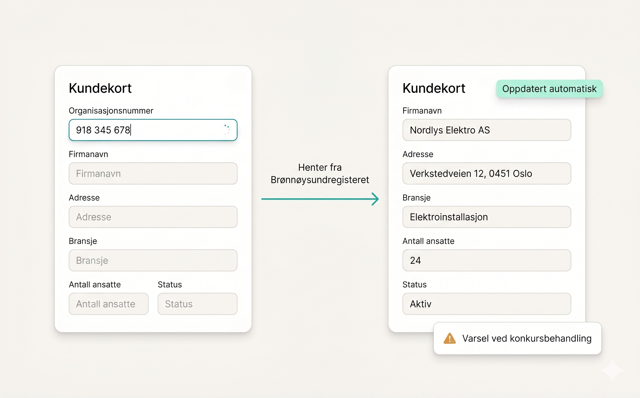Open the Varsel ved konkursbehandling notification
Image resolution: width=640 pixels, height=398 pixels.
click(518, 338)
